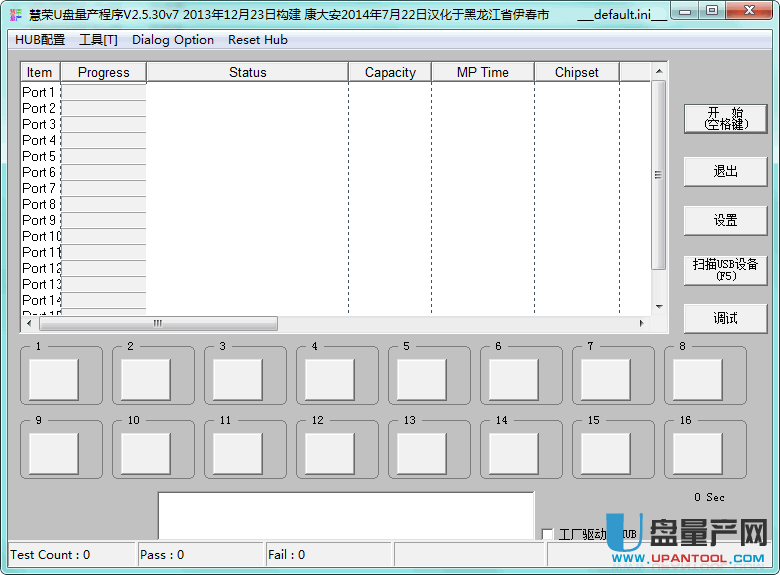This screenshot has height=575, width=780.
Task: Click port slot 9 status box
Action: pyautogui.click(x=53, y=453)
